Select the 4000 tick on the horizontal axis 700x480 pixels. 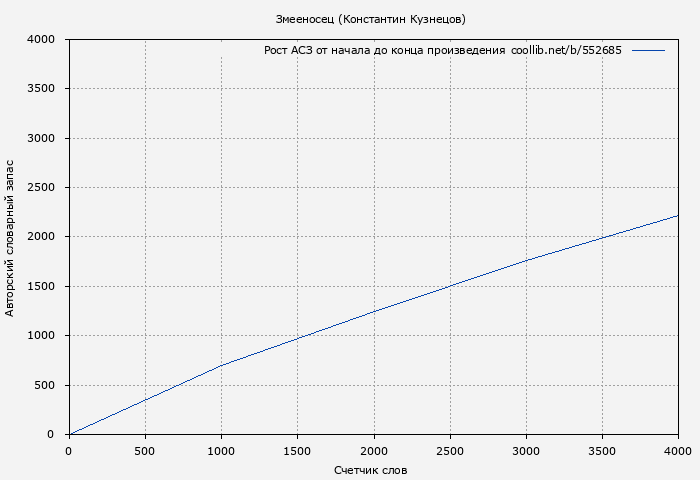click(677, 451)
